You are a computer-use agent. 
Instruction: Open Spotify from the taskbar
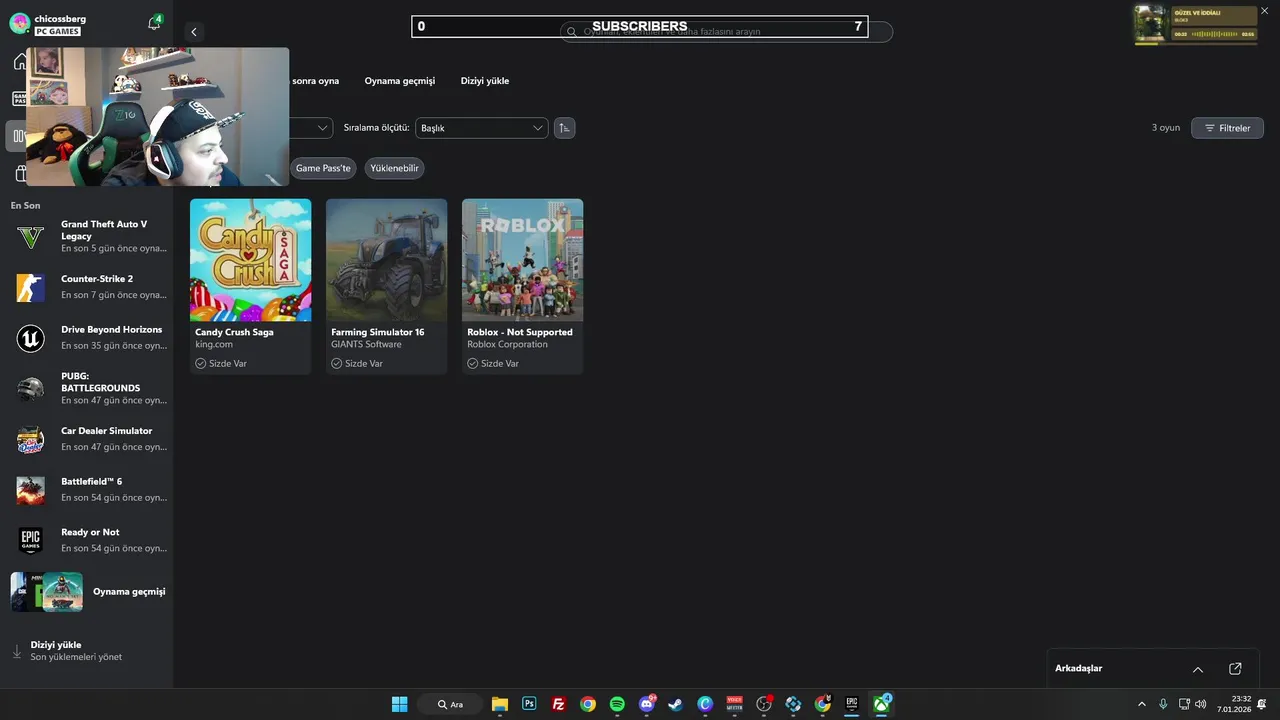point(617,704)
